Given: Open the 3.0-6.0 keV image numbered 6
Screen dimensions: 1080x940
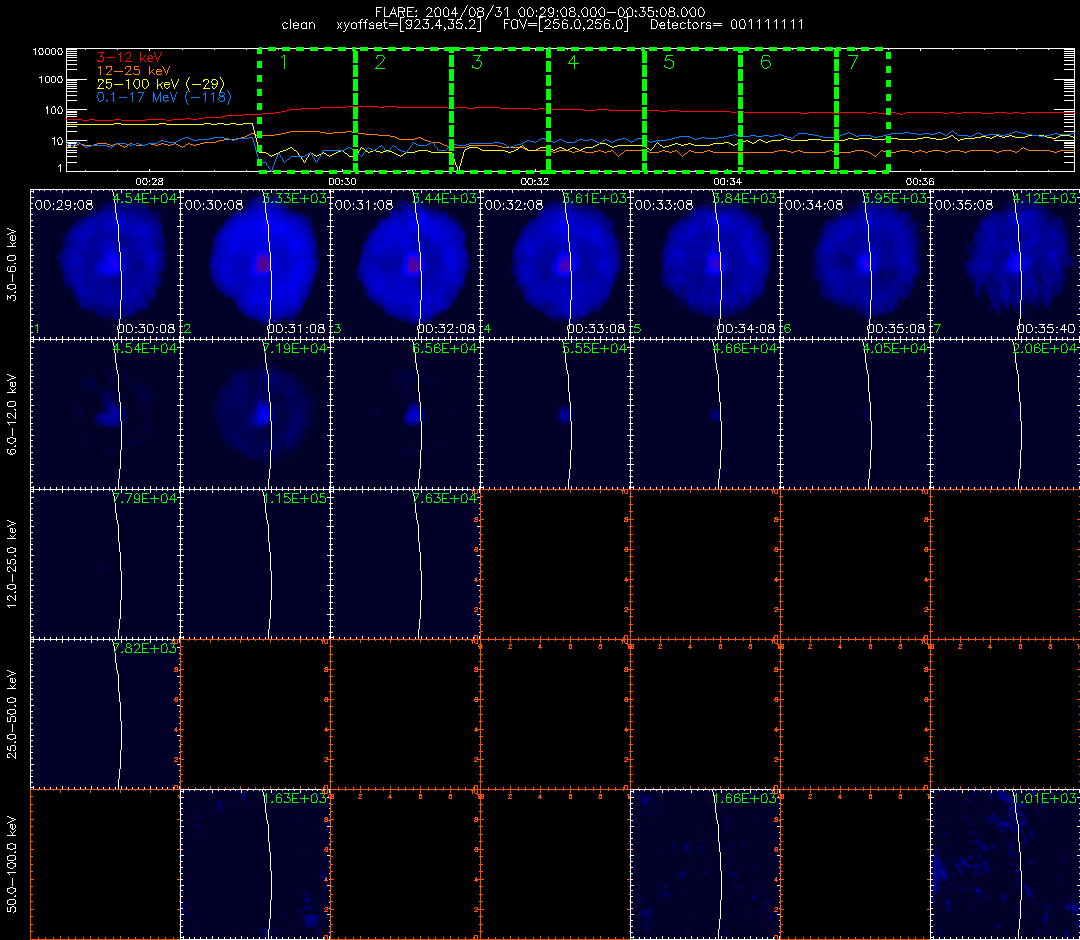Looking at the screenshot, I should 856,264.
